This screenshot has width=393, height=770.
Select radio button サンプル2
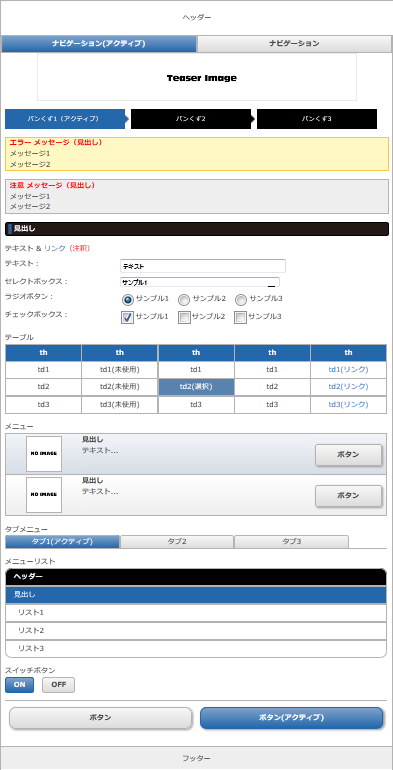tap(184, 300)
